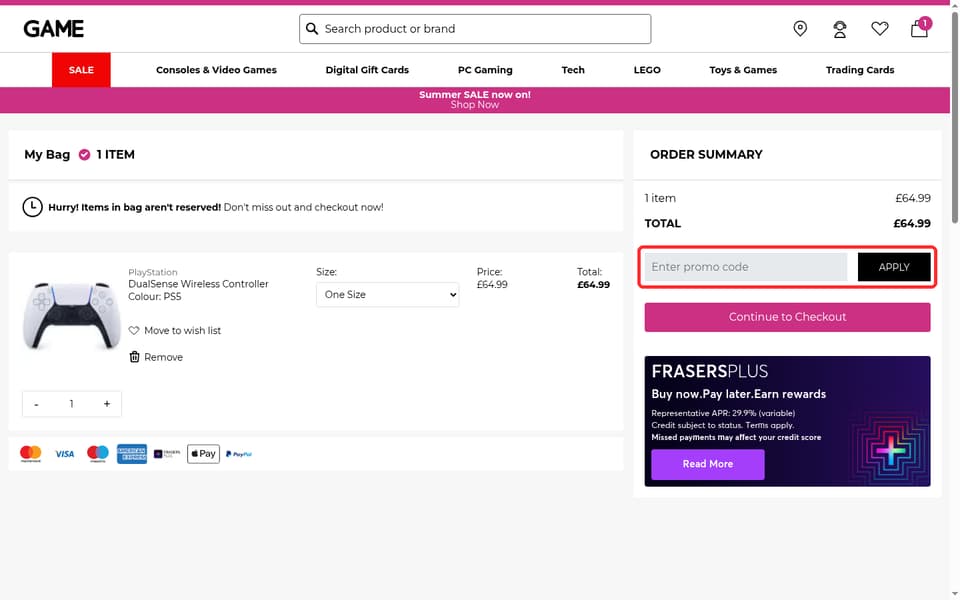Focus the Enter promo code field
The width and height of the screenshot is (960, 600).
(x=746, y=267)
